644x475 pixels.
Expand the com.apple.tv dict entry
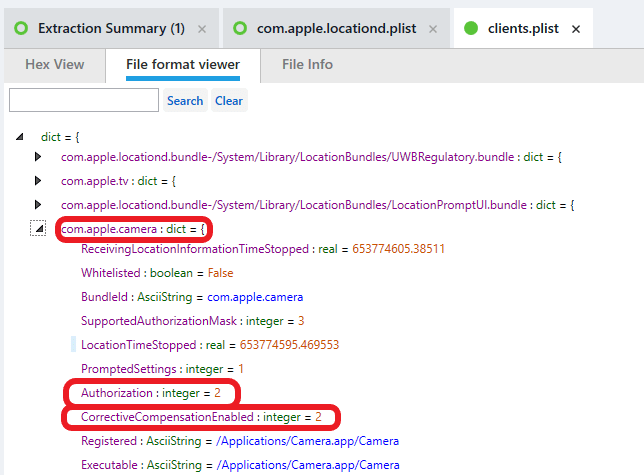[x=38, y=181]
